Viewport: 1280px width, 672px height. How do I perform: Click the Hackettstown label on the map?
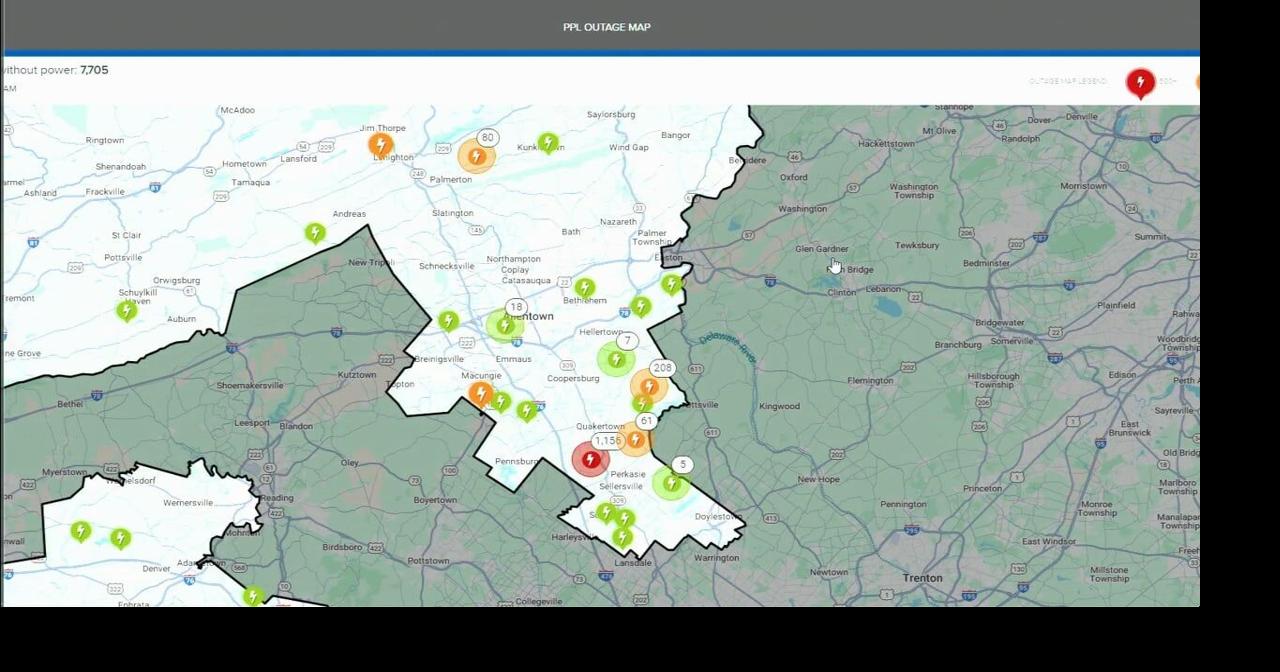tap(886, 144)
